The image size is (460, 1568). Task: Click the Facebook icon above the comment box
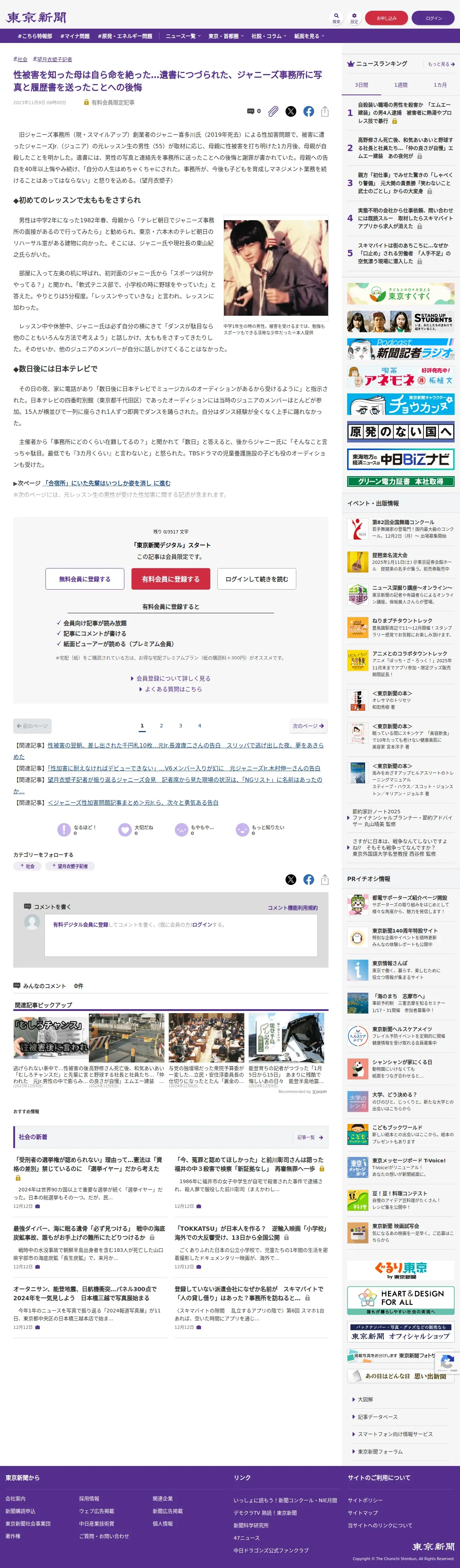[309, 880]
